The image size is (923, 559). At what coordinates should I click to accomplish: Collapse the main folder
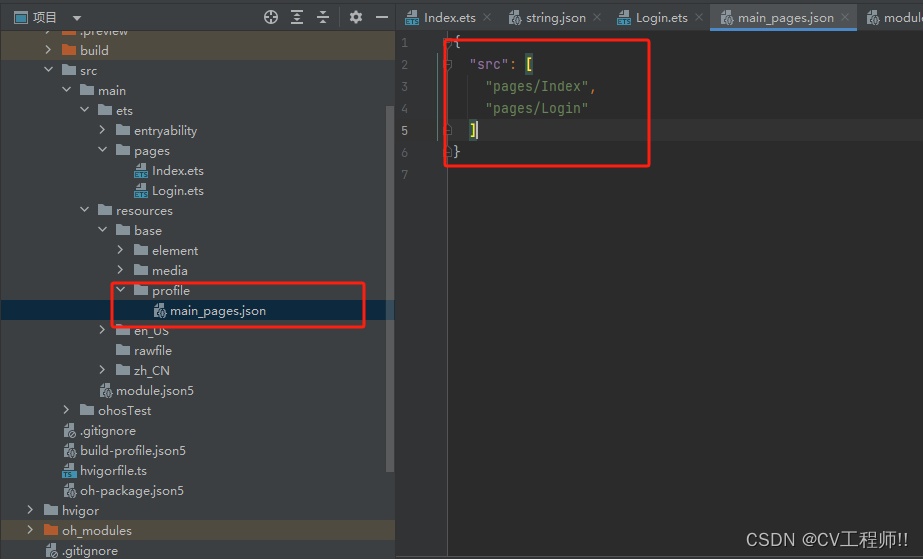click(x=67, y=90)
